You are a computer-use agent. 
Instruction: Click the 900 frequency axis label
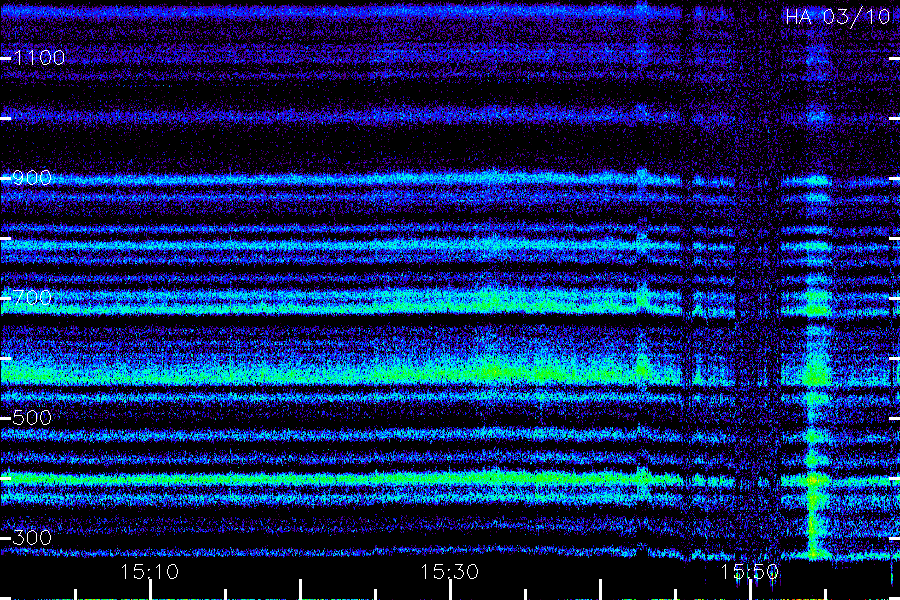[x=32, y=178]
